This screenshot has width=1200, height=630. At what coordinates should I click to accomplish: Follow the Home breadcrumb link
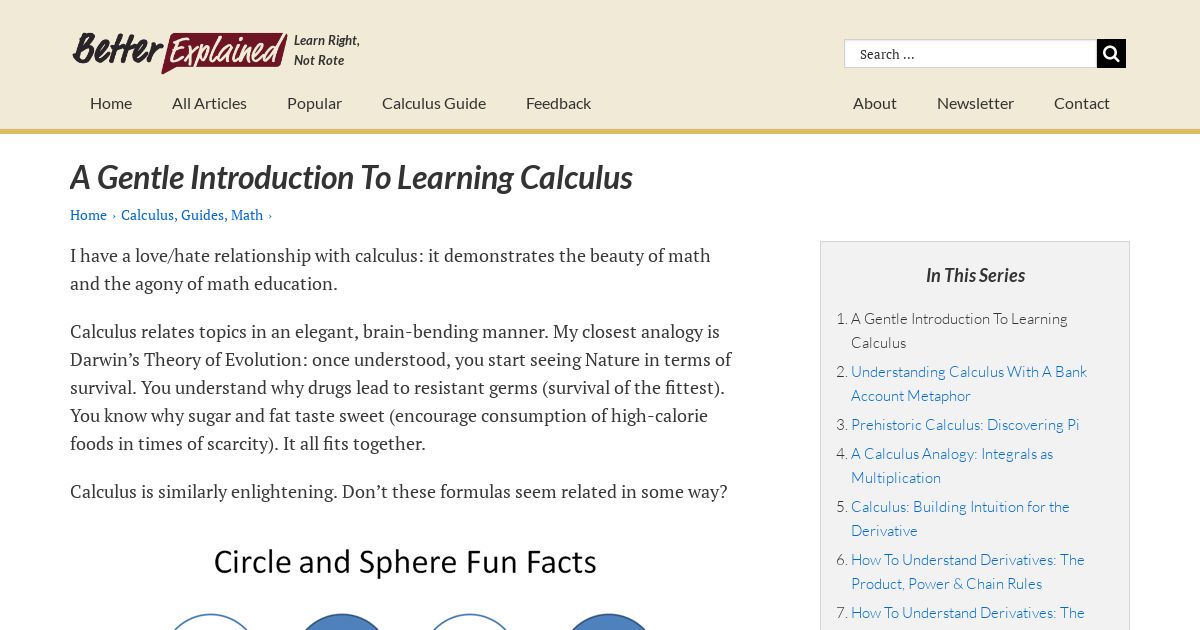[x=88, y=215]
